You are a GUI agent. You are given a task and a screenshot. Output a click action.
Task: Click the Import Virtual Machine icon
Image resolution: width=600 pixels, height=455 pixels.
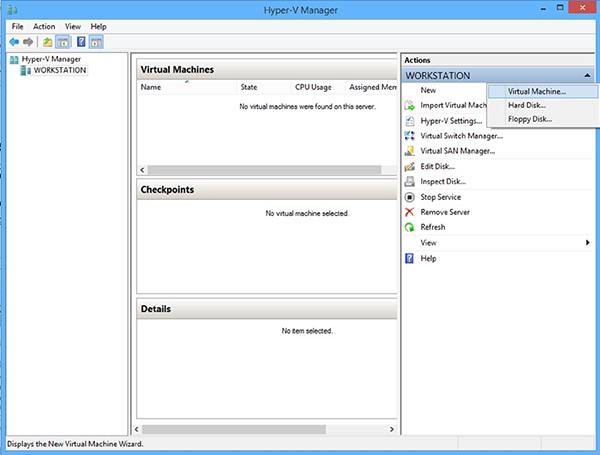click(409, 106)
